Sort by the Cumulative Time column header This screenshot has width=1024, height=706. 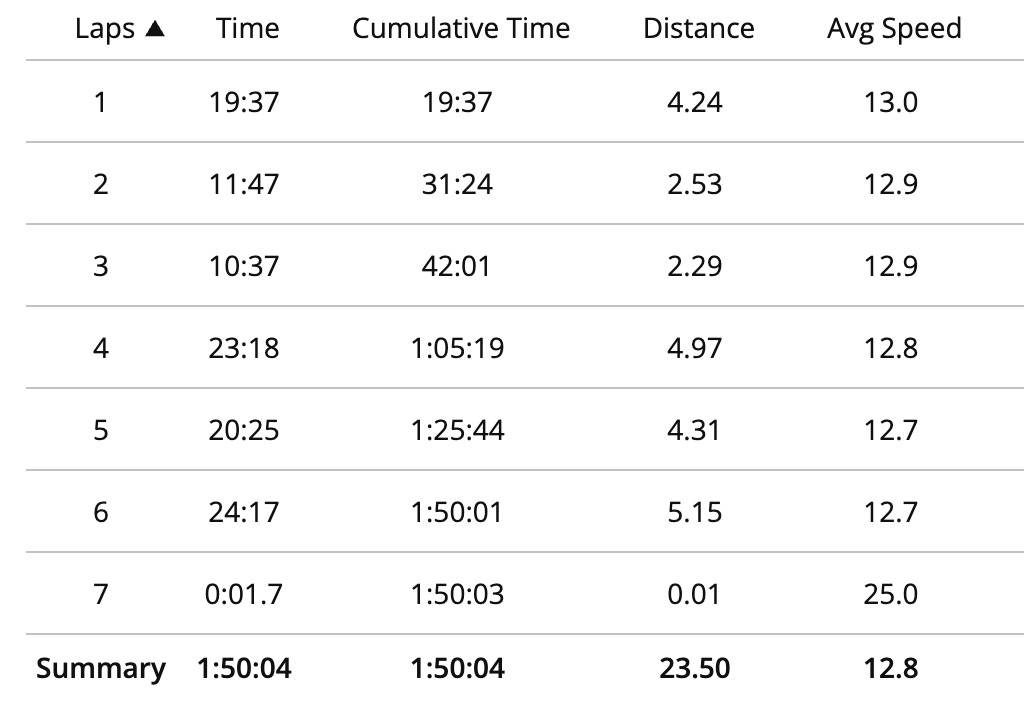pyautogui.click(x=461, y=28)
